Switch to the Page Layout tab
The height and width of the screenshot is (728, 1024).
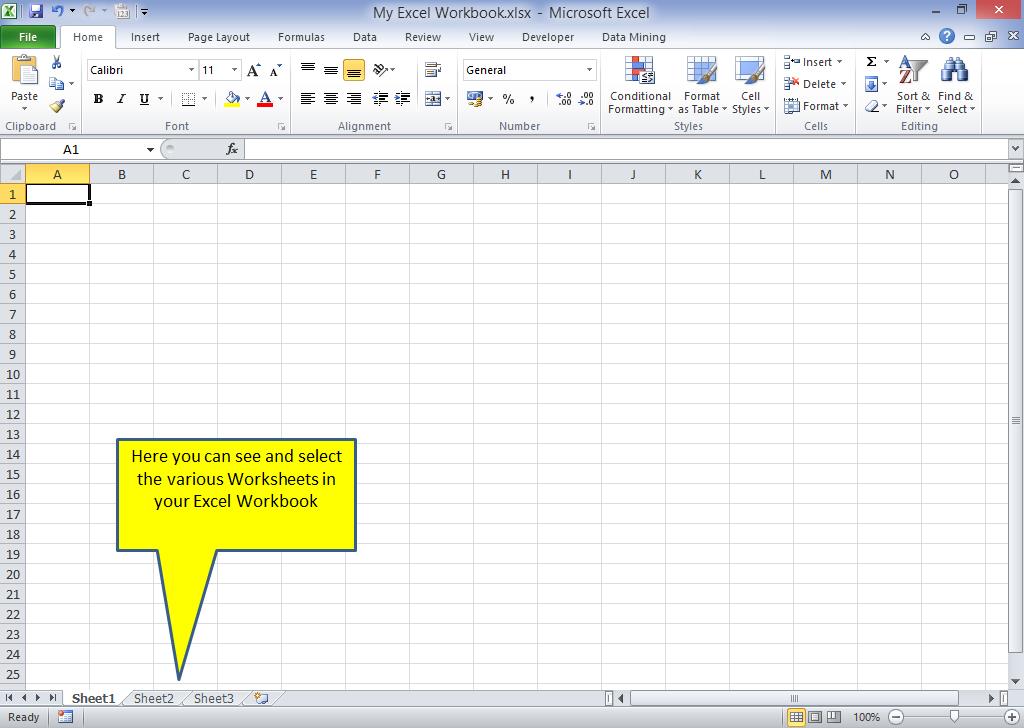tap(219, 37)
